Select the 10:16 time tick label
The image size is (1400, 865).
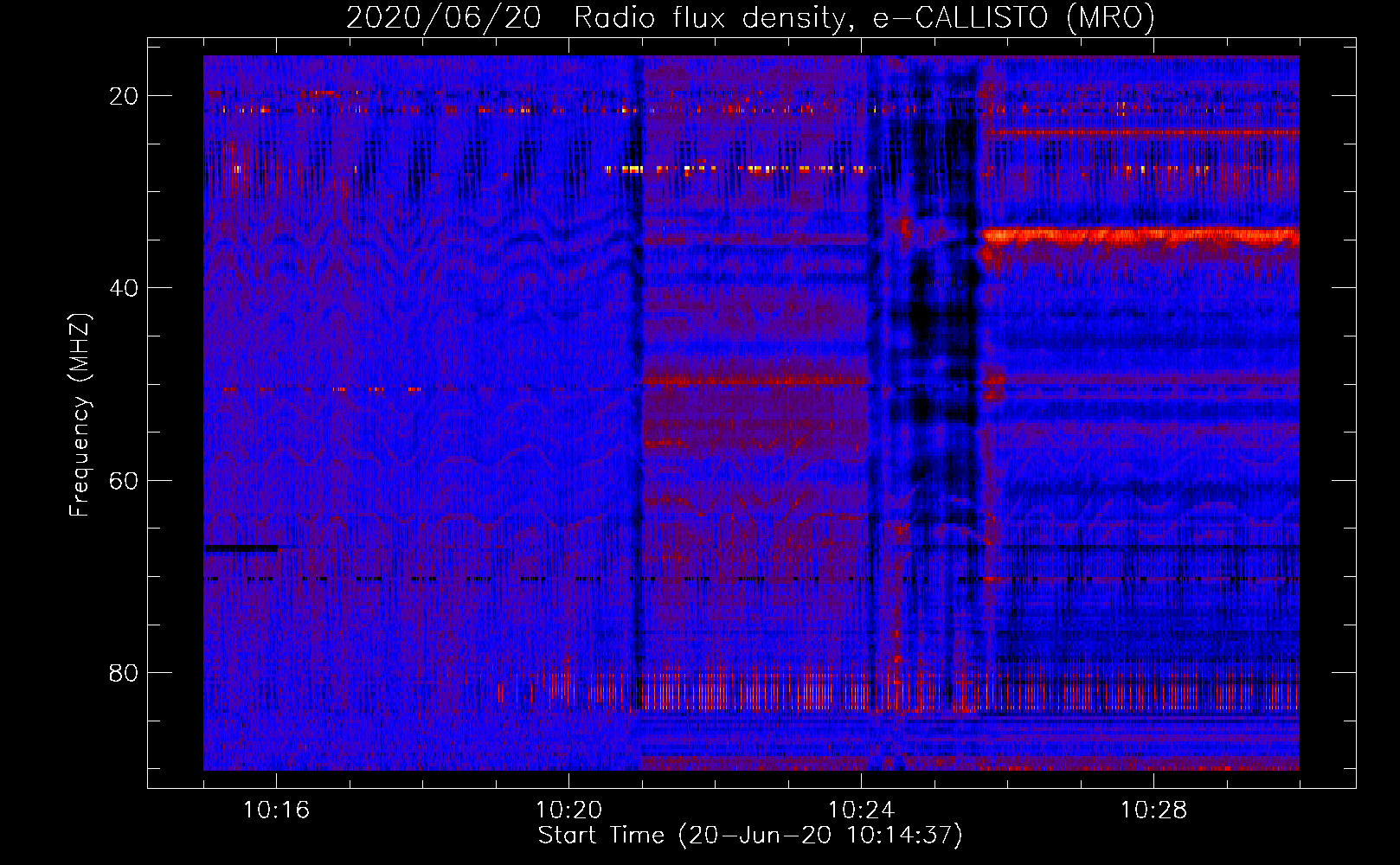pos(276,811)
